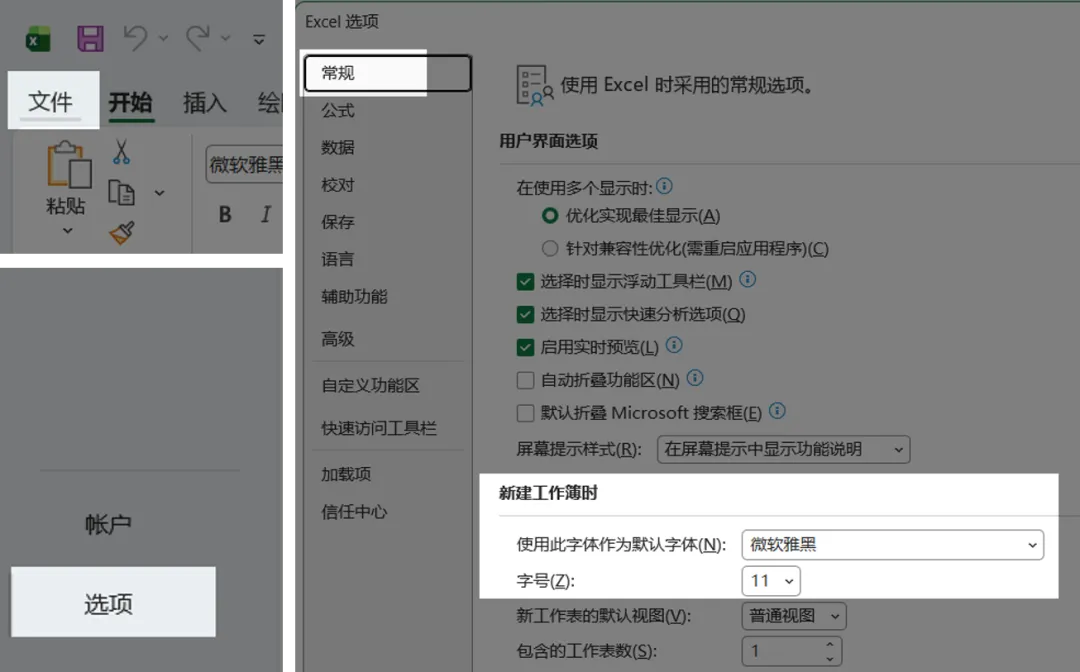Click the Copy icon
The image size is (1080, 672).
click(x=121, y=193)
